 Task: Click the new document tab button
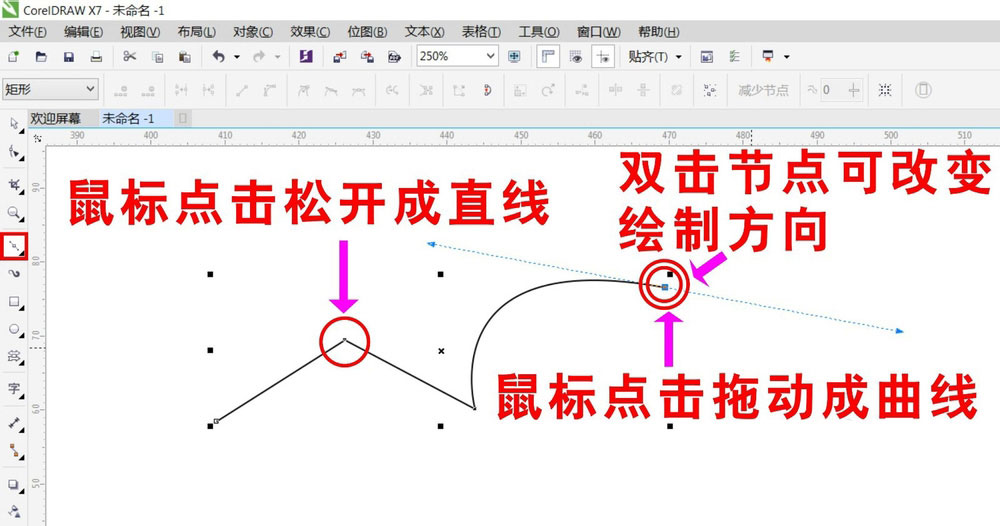coord(182,119)
